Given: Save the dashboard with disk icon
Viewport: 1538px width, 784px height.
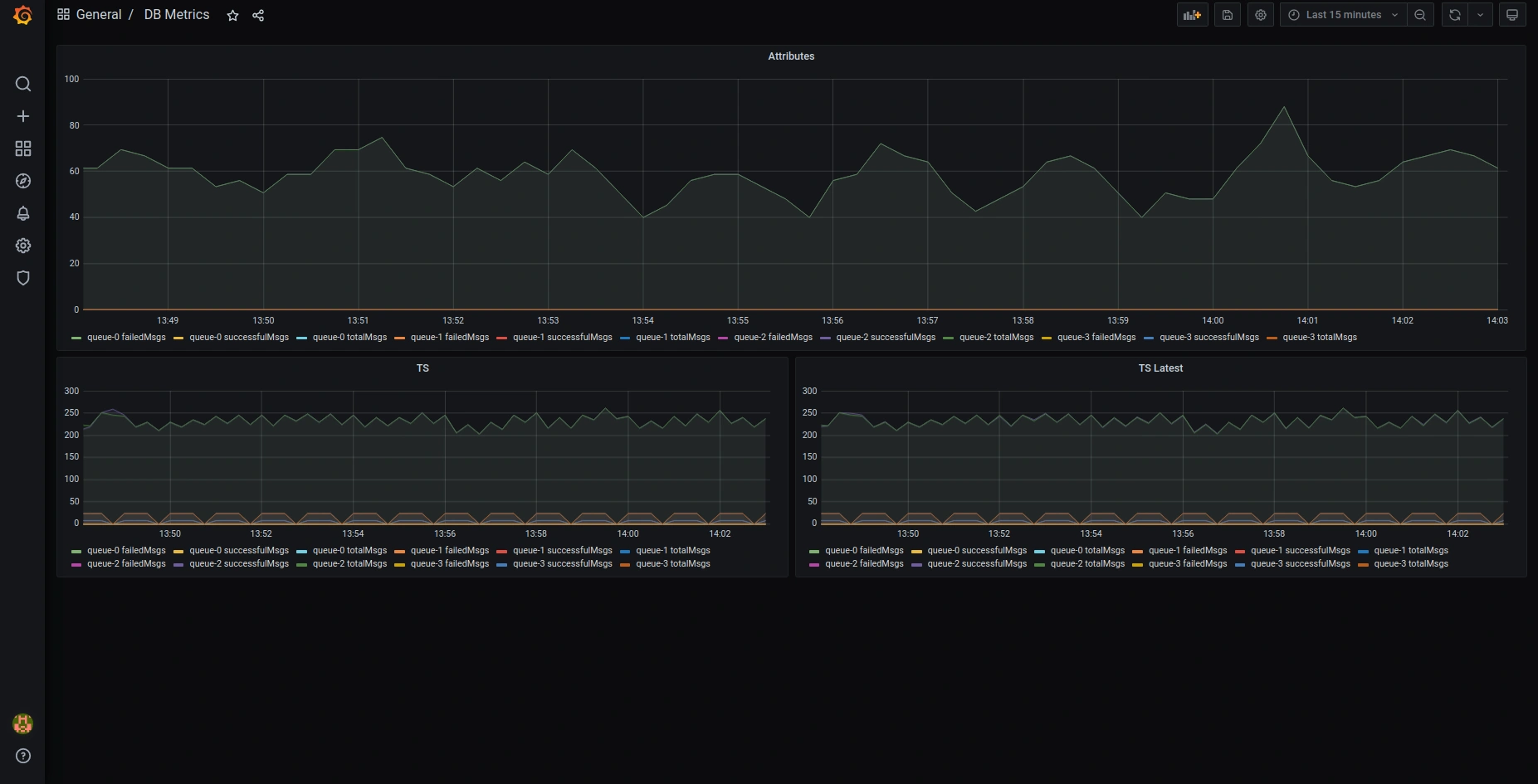Looking at the screenshot, I should [x=1228, y=15].
